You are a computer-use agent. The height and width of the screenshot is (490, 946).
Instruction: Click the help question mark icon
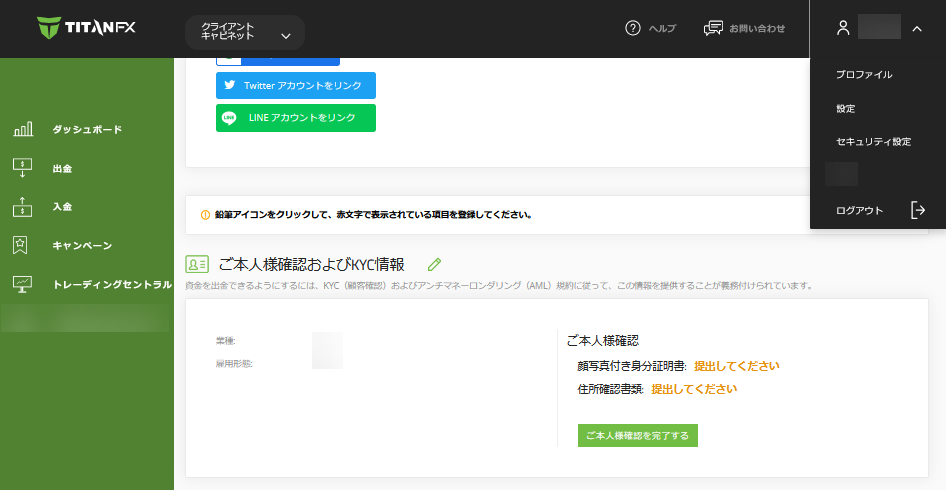coord(632,28)
